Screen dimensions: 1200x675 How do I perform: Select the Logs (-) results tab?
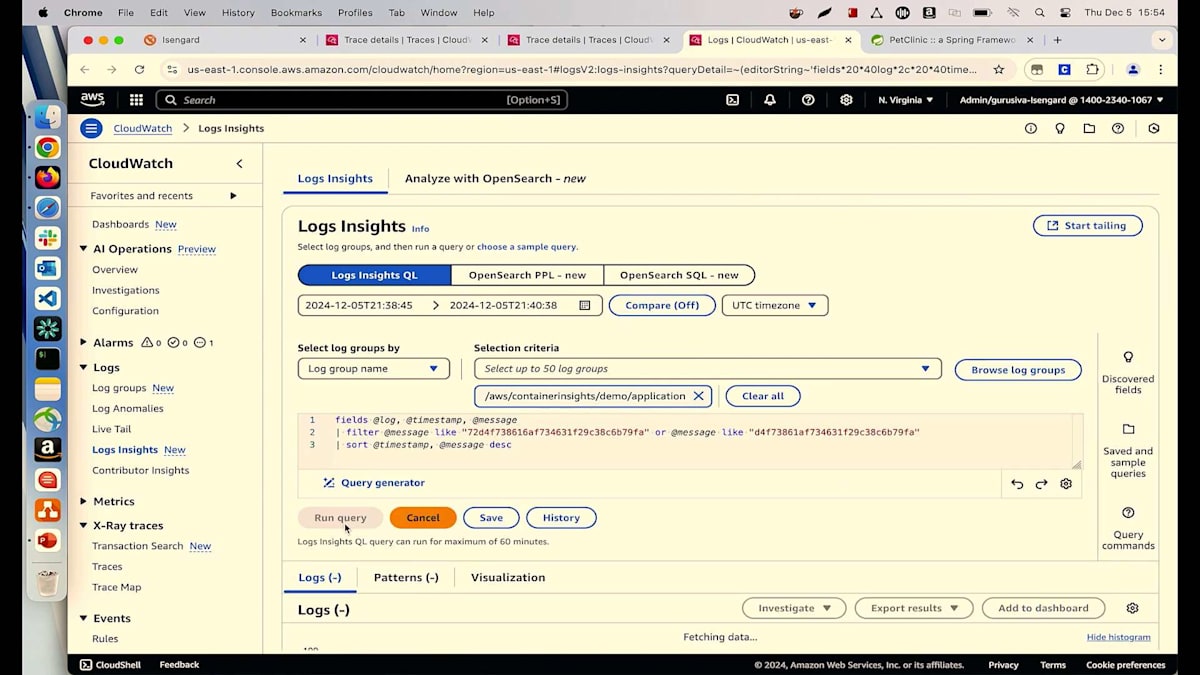[x=319, y=577]
